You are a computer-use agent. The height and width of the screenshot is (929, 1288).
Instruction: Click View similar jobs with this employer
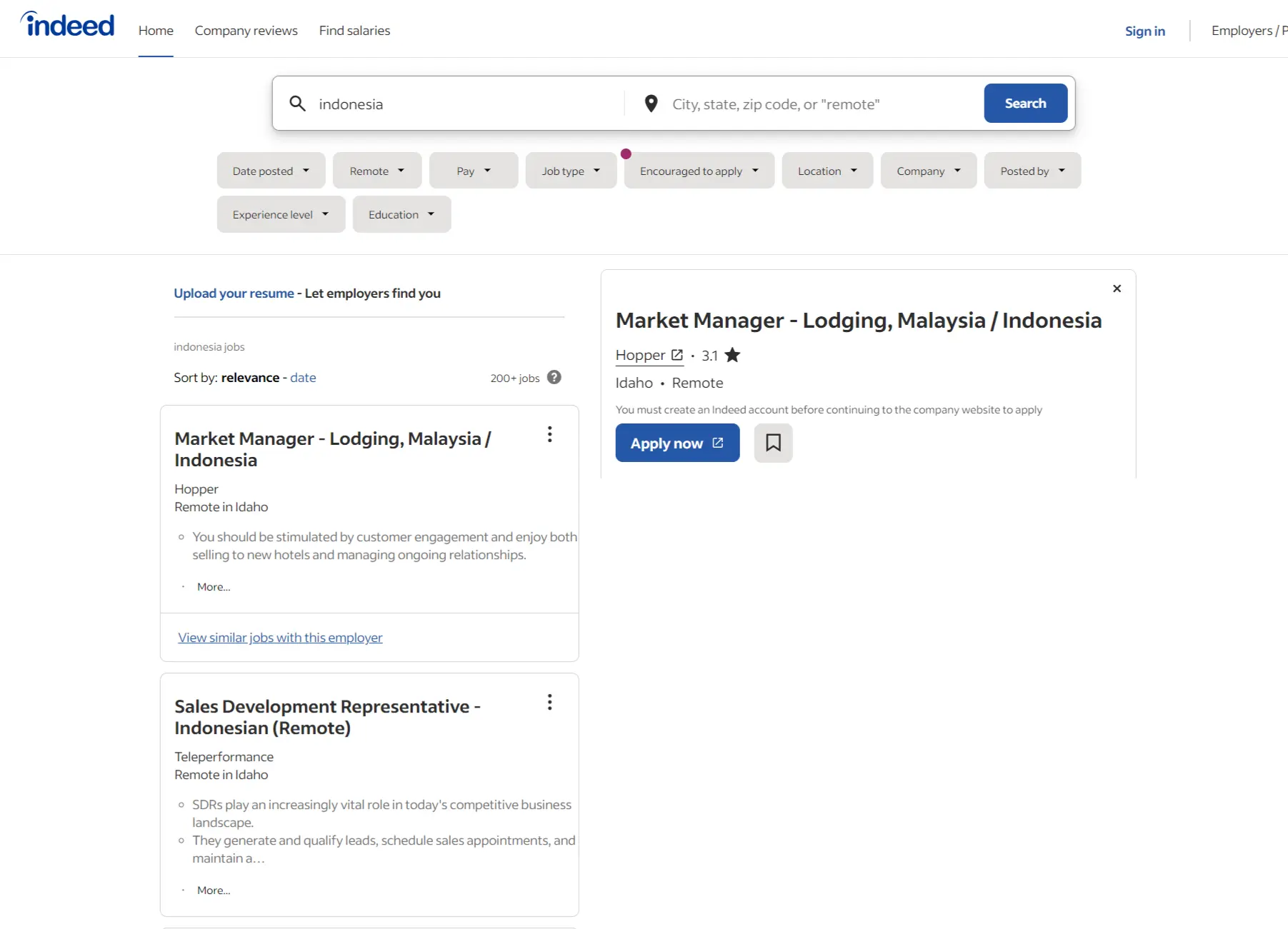coord(280,637)
